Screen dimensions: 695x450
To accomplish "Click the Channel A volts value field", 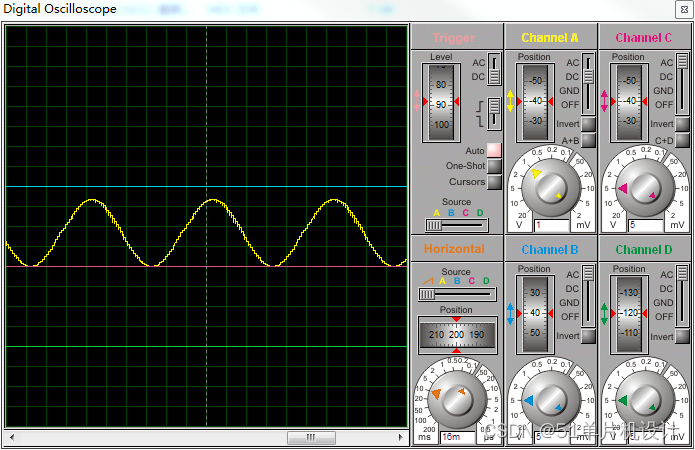I will 551,225.
